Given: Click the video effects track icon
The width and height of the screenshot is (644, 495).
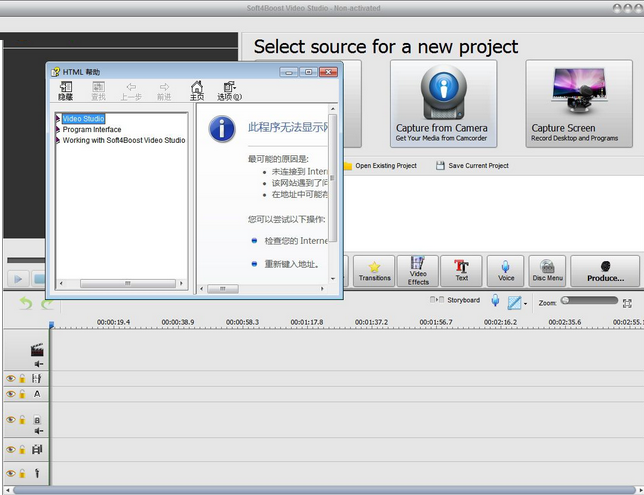Looking at the screenshot, I should point(37,378).
